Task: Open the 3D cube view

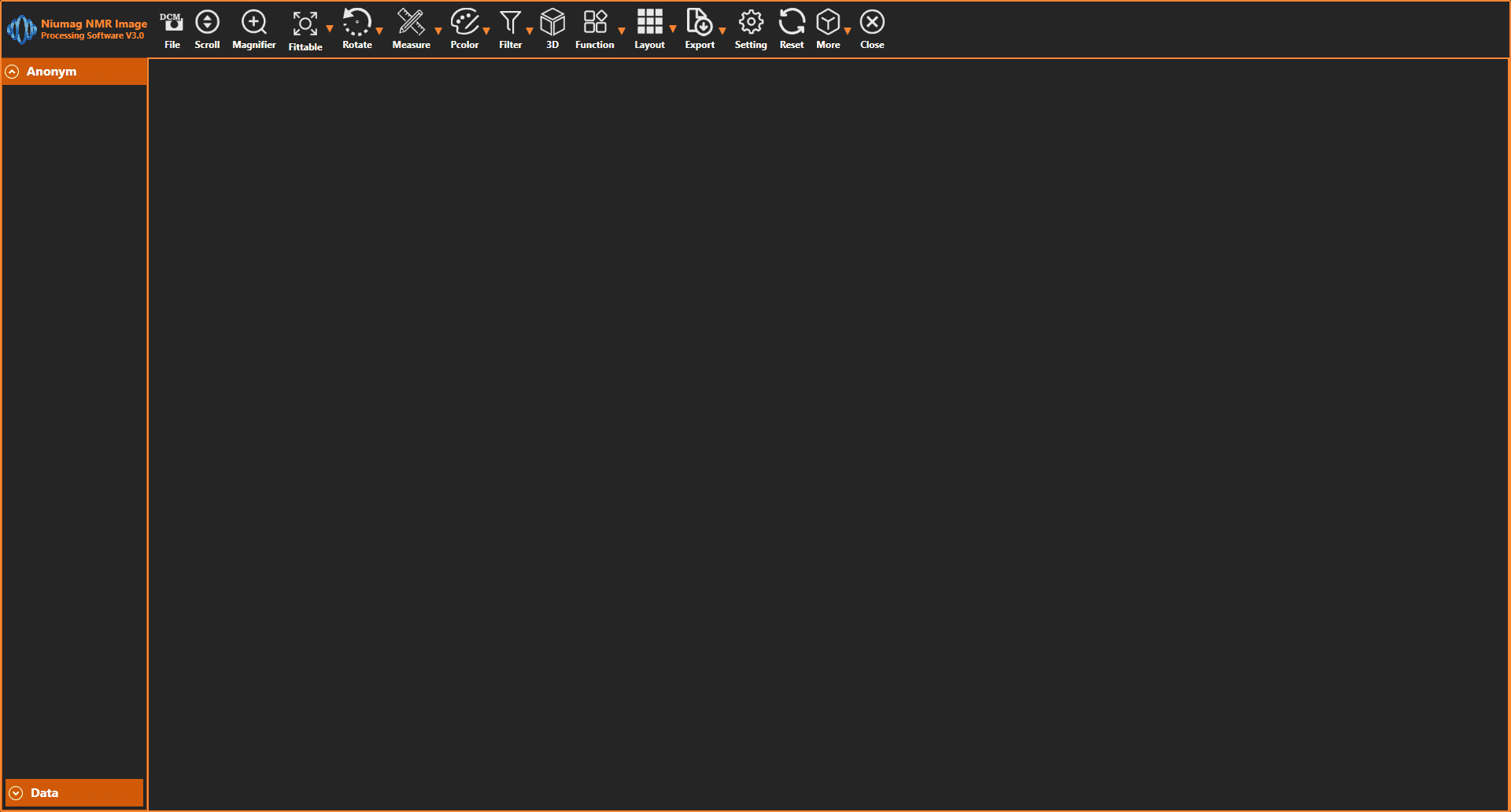Action: [x=552, y=23]
